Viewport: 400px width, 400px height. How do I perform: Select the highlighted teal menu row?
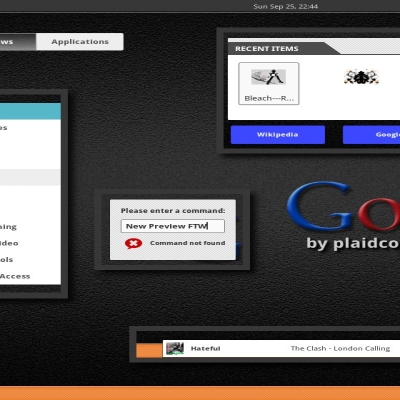pos(30,111)
